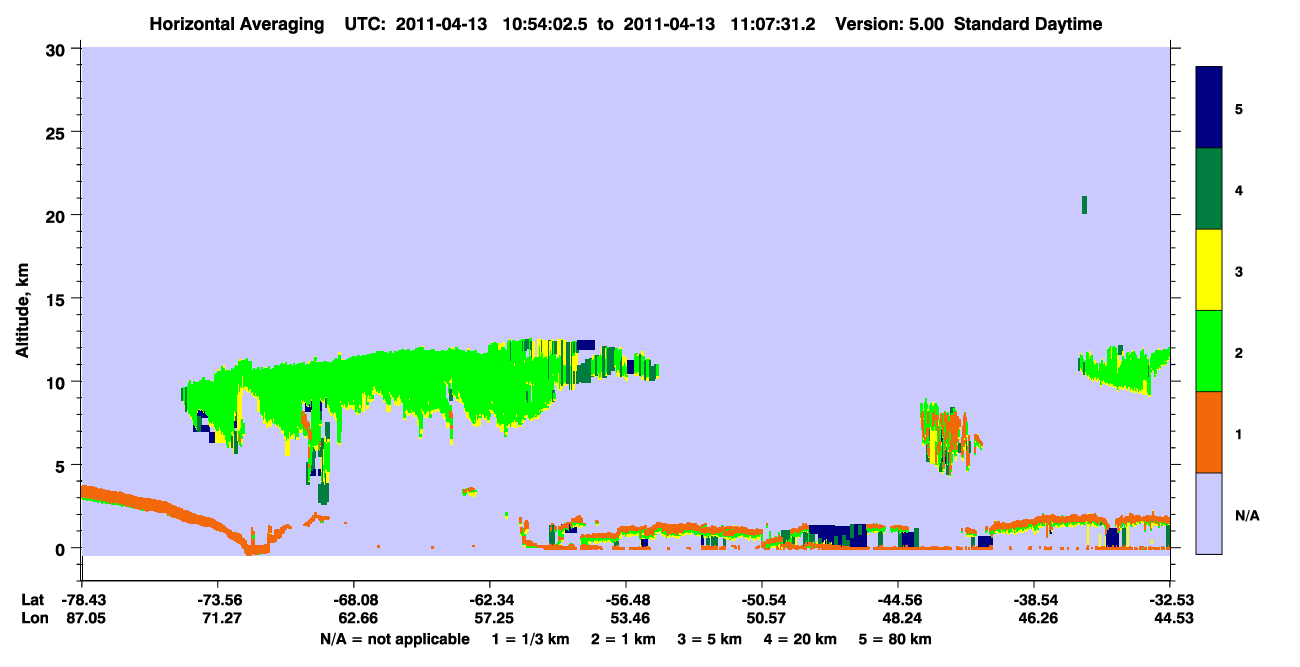Screen dimensions: 1300x667
Task: Click the legend text 'N/A = not applicable'
Action: tap(394, 639)
